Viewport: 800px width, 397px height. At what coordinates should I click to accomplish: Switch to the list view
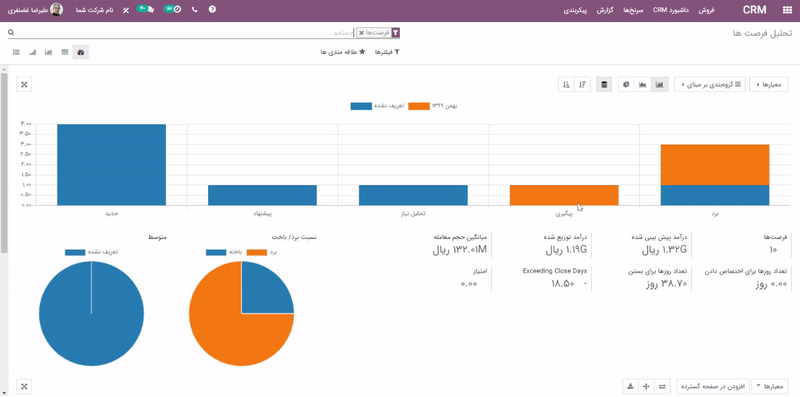click(16, 52)
